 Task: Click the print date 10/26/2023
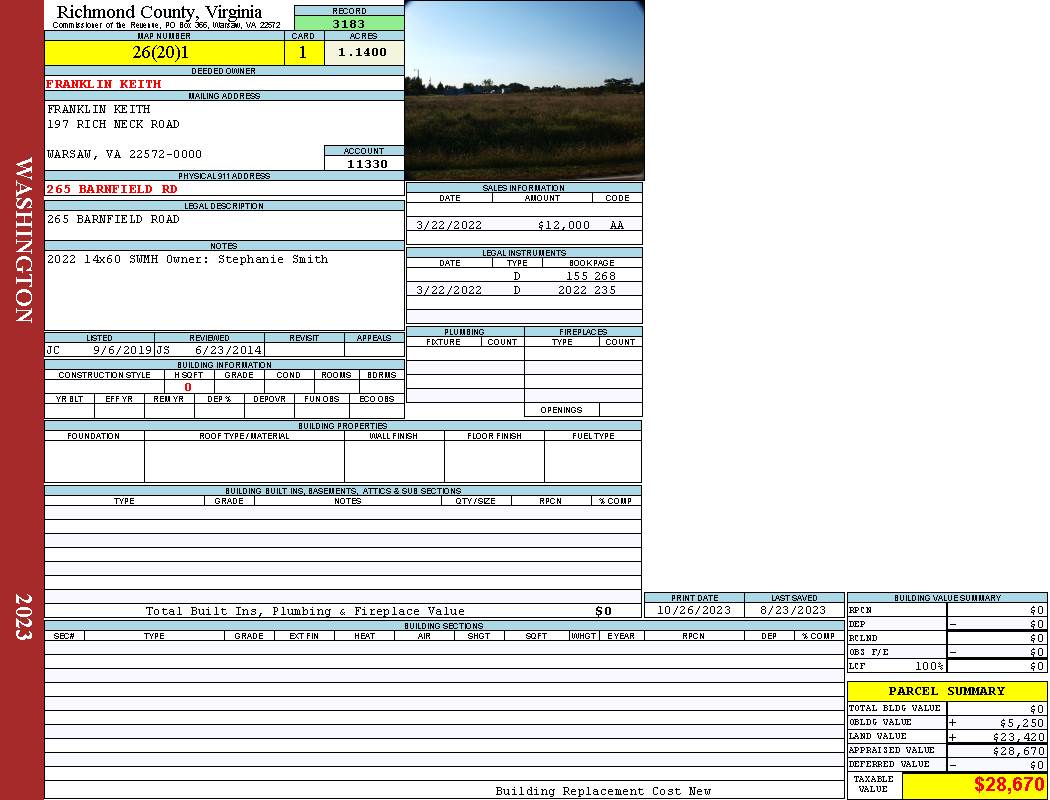693,610
